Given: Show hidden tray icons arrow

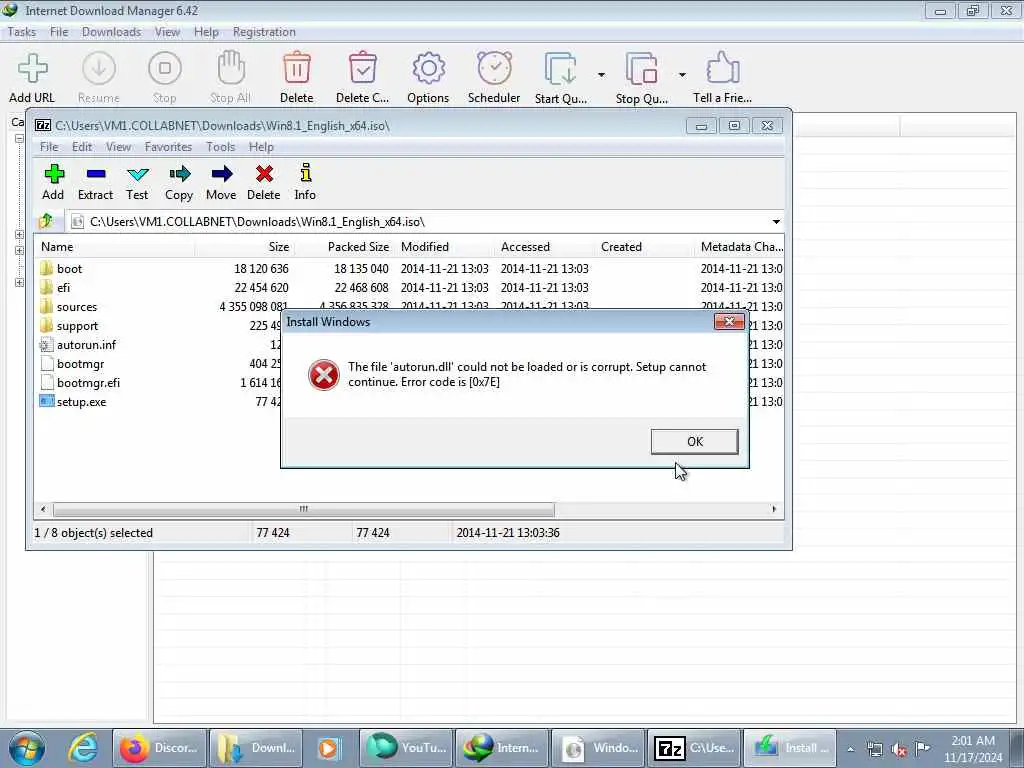Looking at the screenshot, I should [850, 749].
